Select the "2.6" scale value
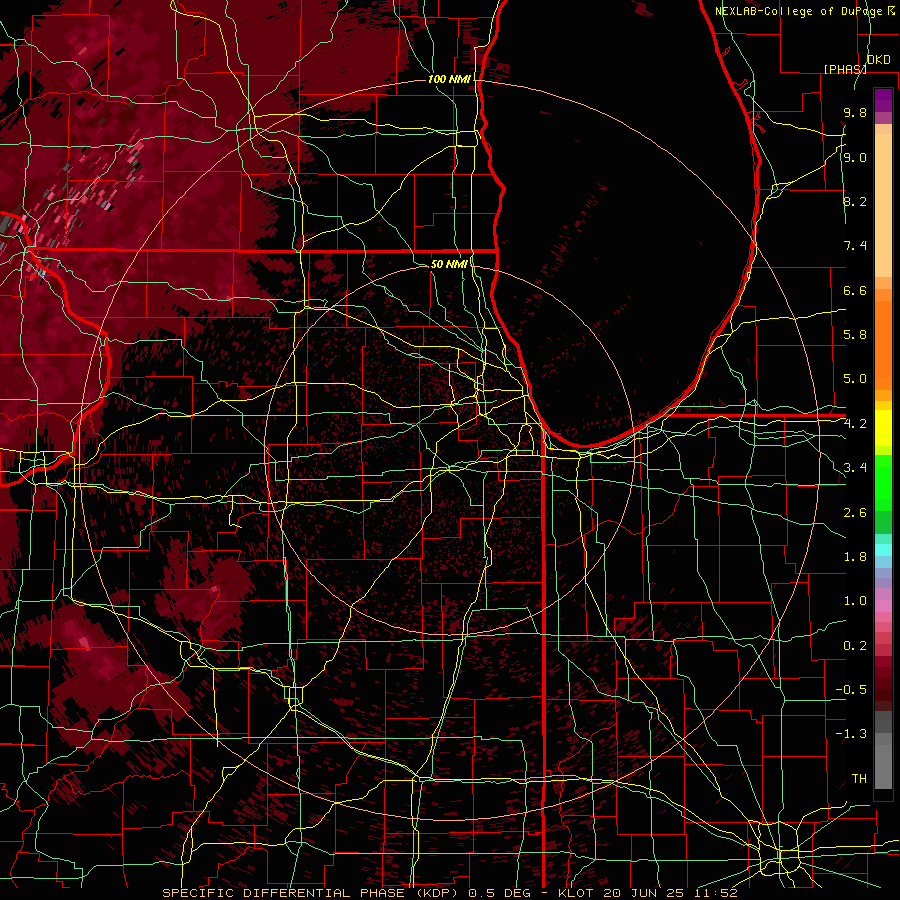900x900 pixels. point(855,513)
